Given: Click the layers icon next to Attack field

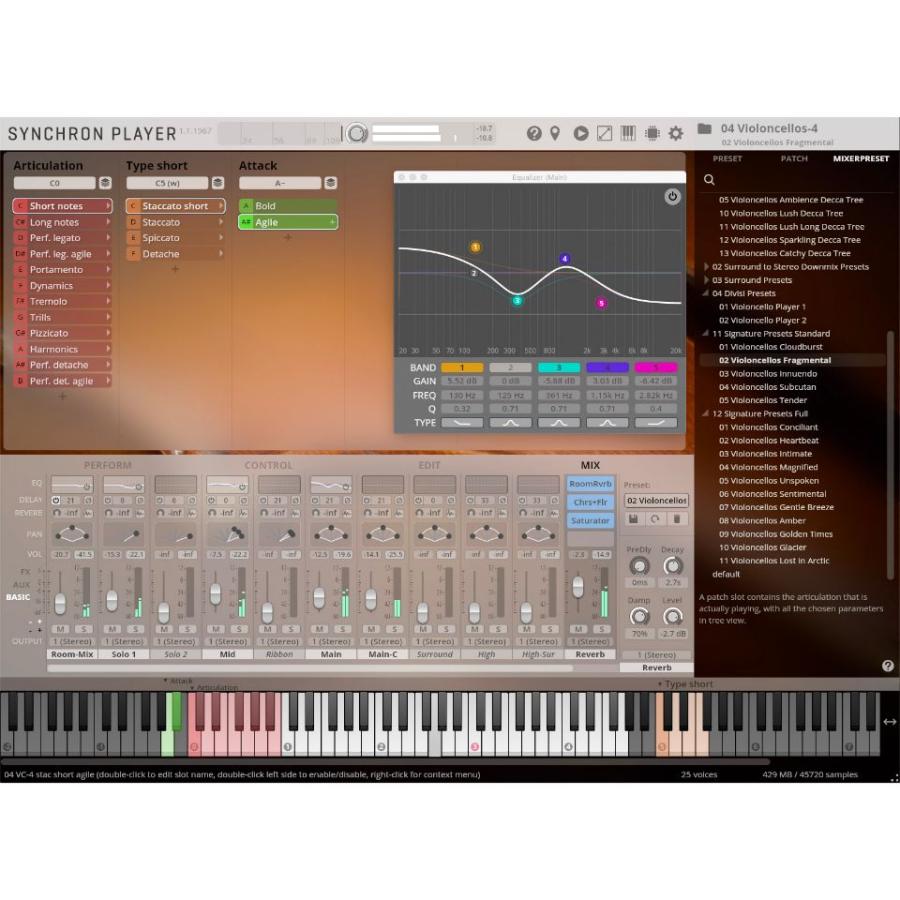Looking at the screenshot, I should 331,183.
